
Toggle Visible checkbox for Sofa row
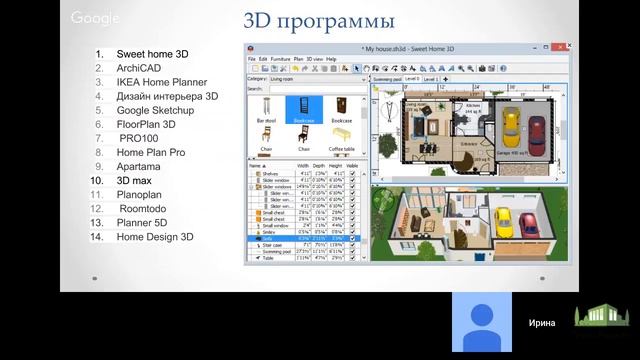click(x=352, y=238)
